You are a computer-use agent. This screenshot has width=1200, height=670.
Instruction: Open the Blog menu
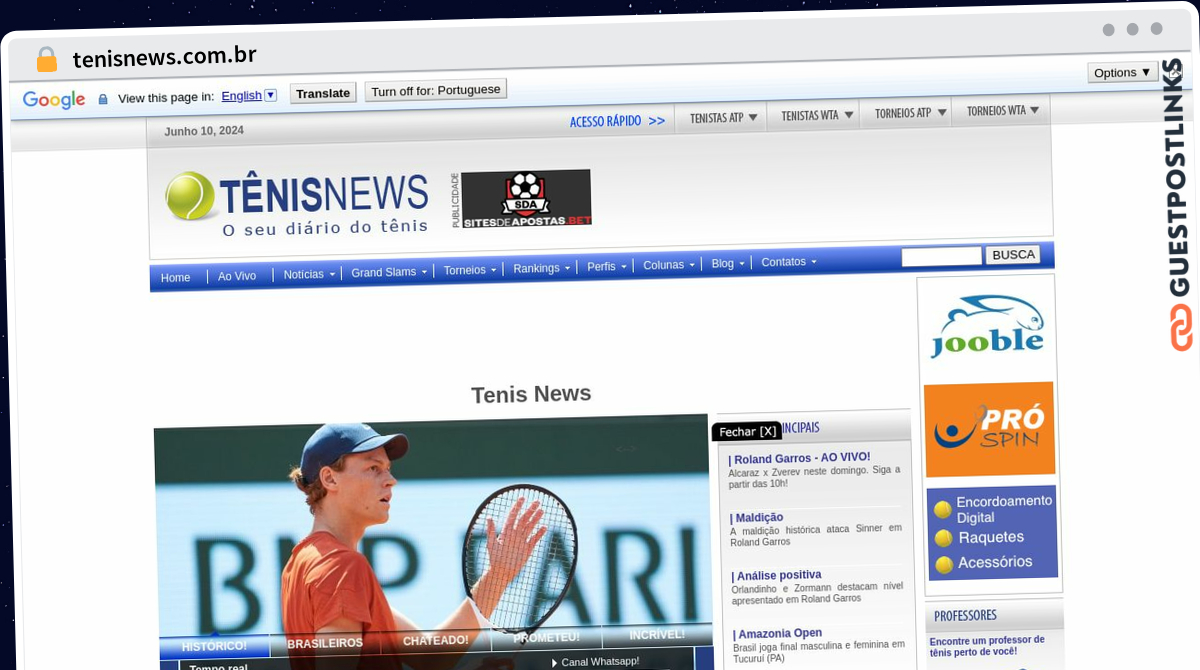click(728, 263)
